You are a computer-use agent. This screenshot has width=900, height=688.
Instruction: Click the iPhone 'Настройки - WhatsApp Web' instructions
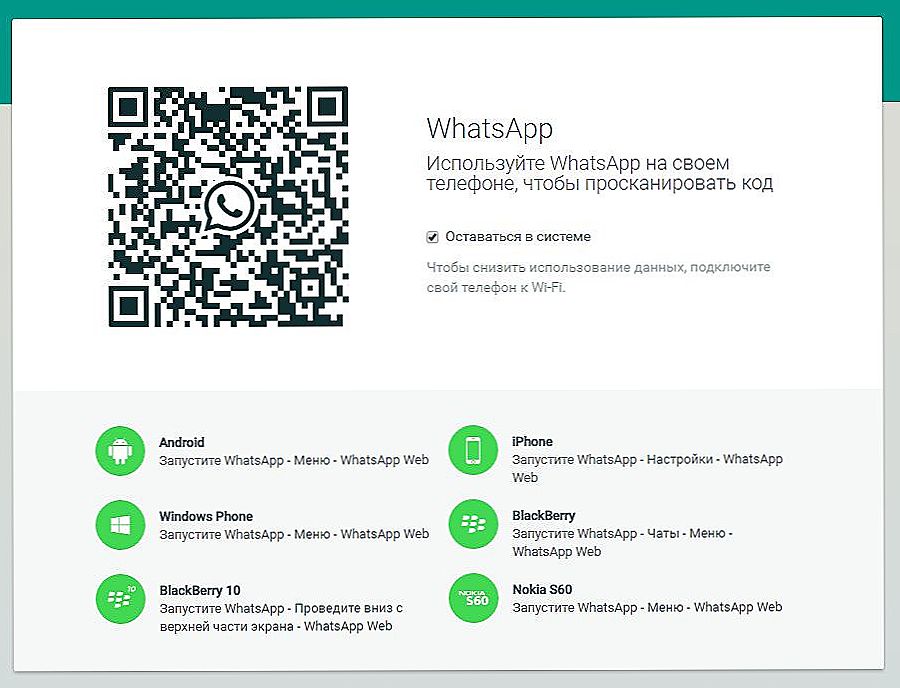click(x=647, y=468)
